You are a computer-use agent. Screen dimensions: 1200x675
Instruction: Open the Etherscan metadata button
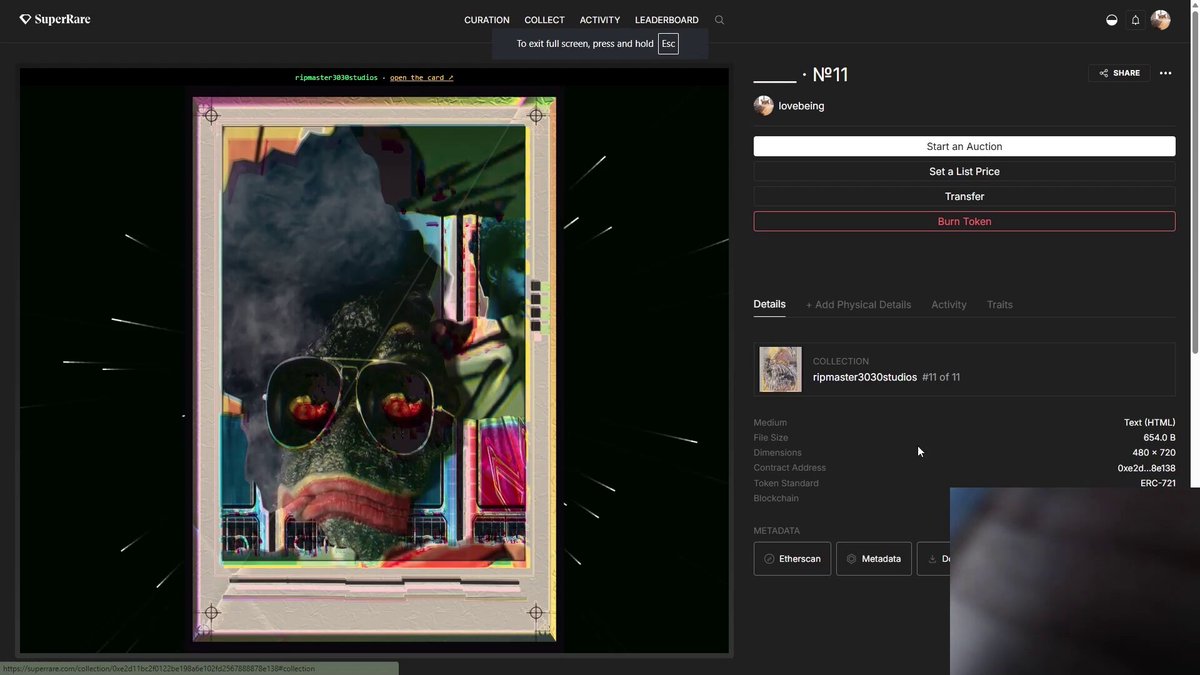point(792,559)
